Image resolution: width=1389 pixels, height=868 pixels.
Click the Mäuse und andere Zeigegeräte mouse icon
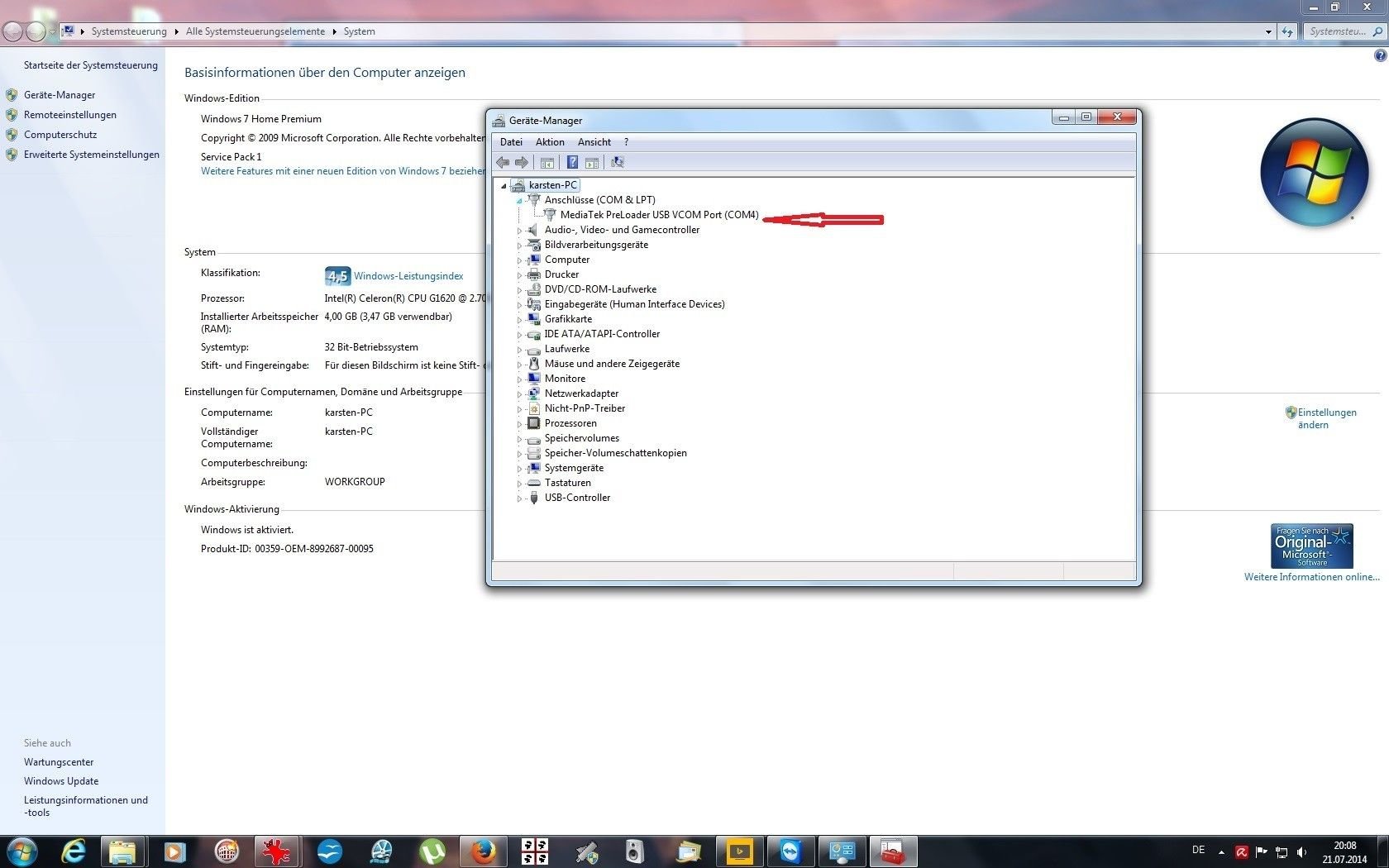[x=534, y=364]
